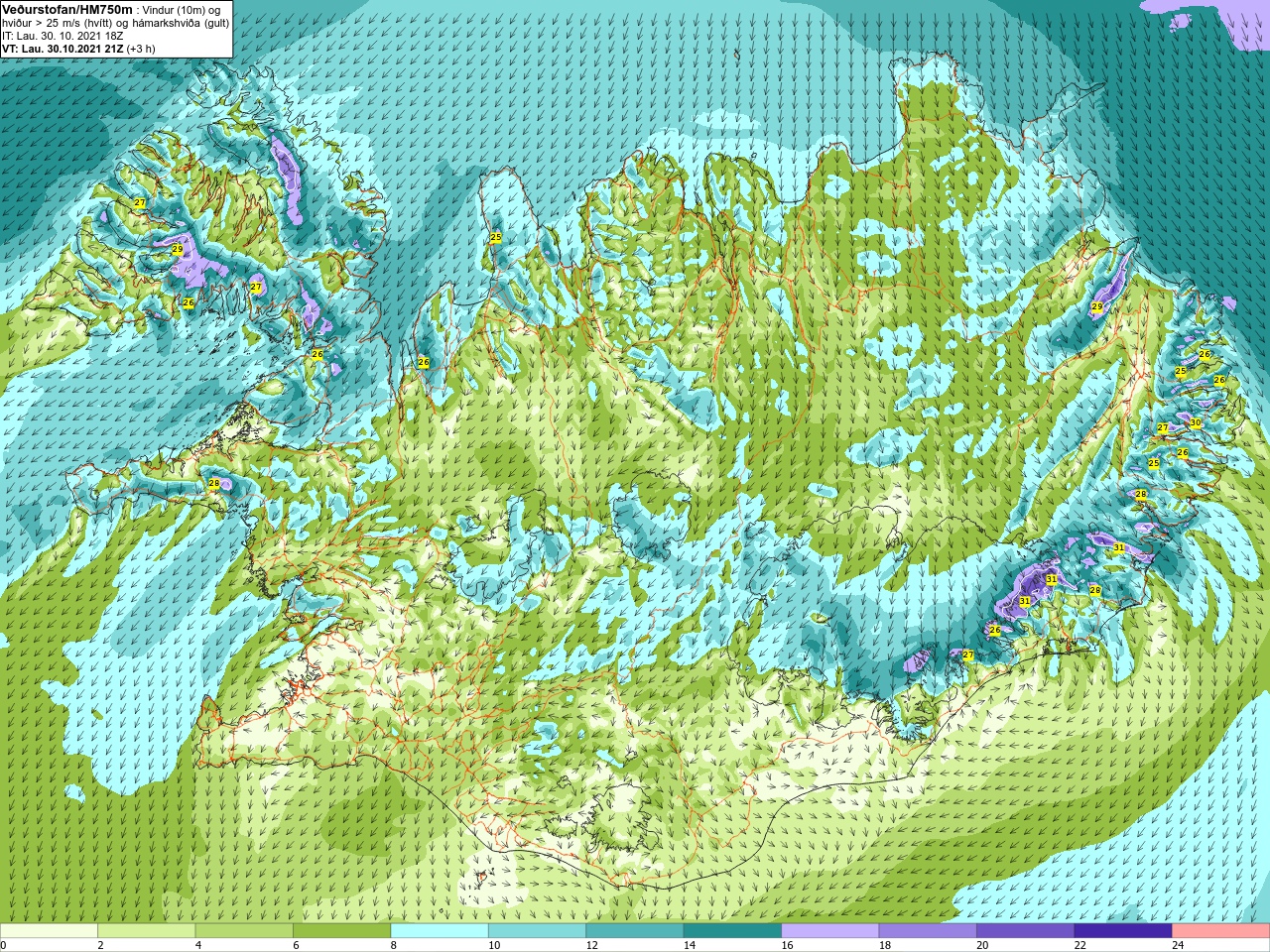Click the 4–6 m/s green legend swatch
Screen dimensions: 1270x952
point(244,931)
